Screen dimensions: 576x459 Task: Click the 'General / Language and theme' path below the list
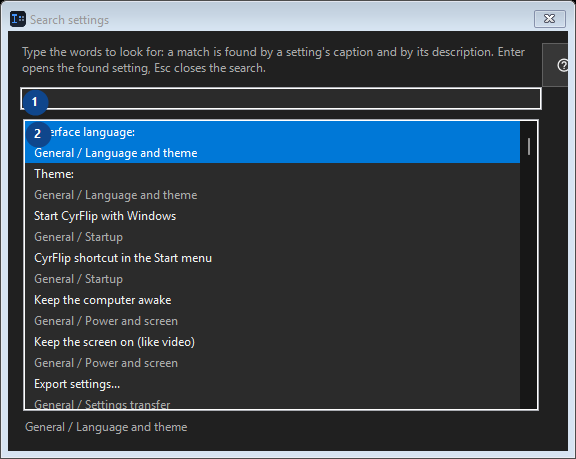tap(106, 427)
